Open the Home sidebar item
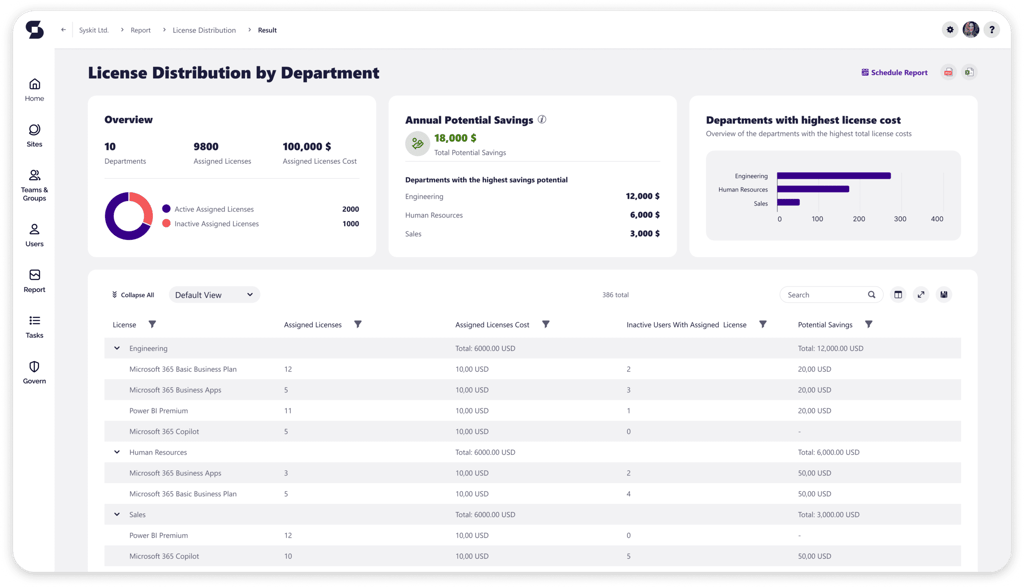 click(x=35, y=89)
